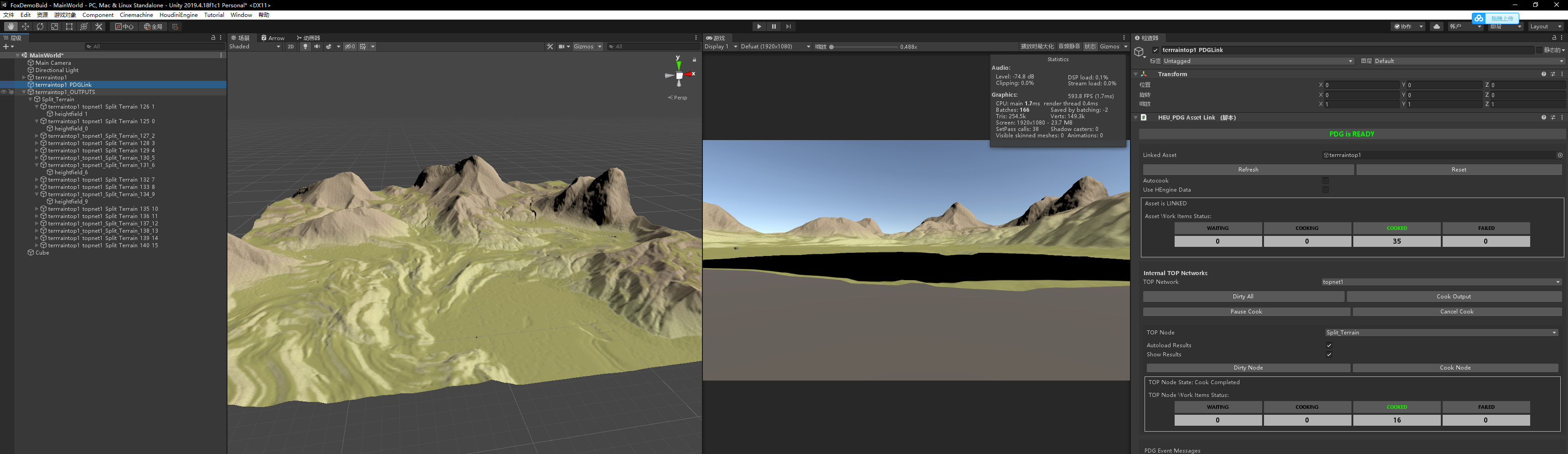1568x454 pixels.
Task: Select the Hand tool in the toolbar
Action: click(x=11, y=27)
